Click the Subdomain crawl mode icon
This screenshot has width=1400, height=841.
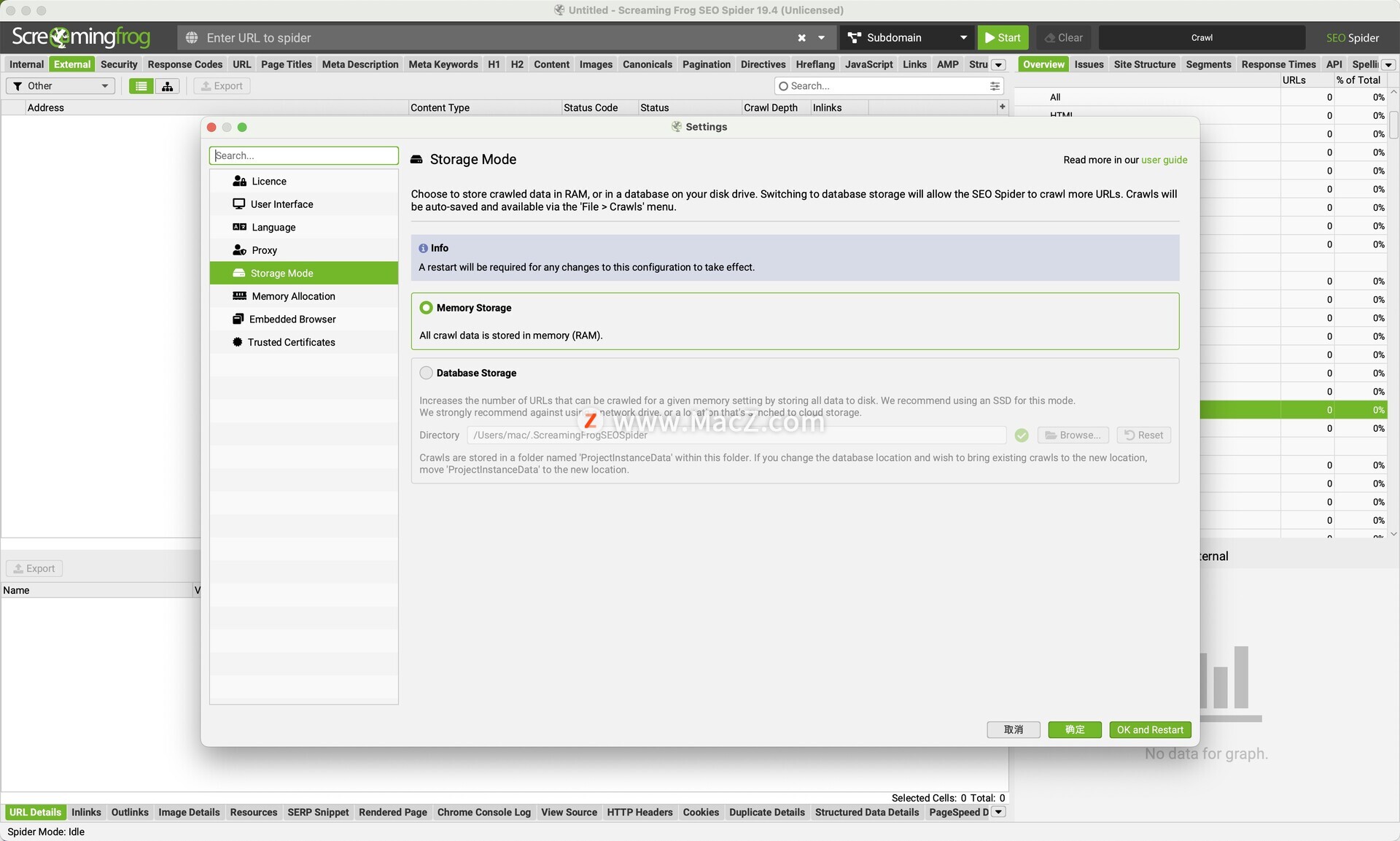pos(855,38)
